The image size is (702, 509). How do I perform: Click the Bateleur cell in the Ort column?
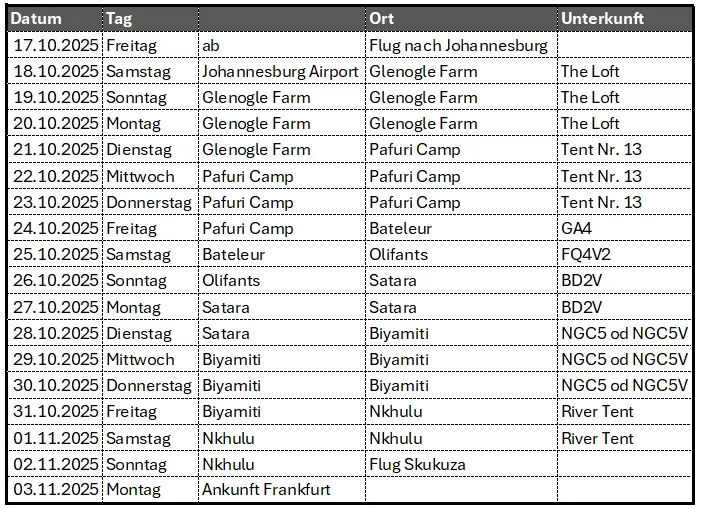[x=461, y=228]
